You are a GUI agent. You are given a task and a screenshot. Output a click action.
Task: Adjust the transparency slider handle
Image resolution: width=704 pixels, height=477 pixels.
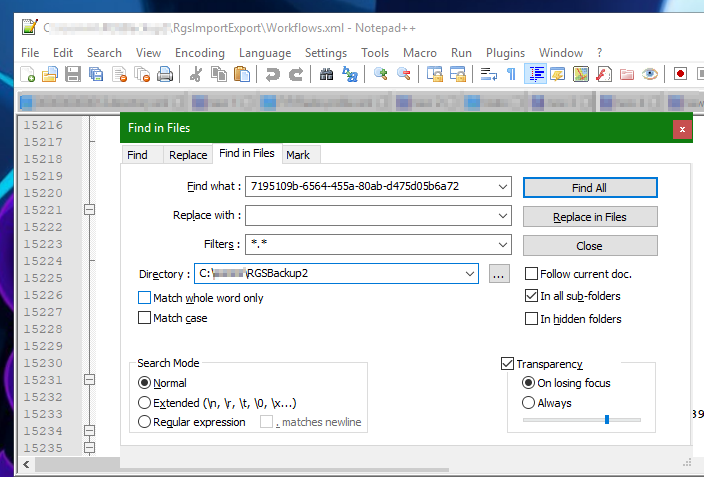(607, 420)
